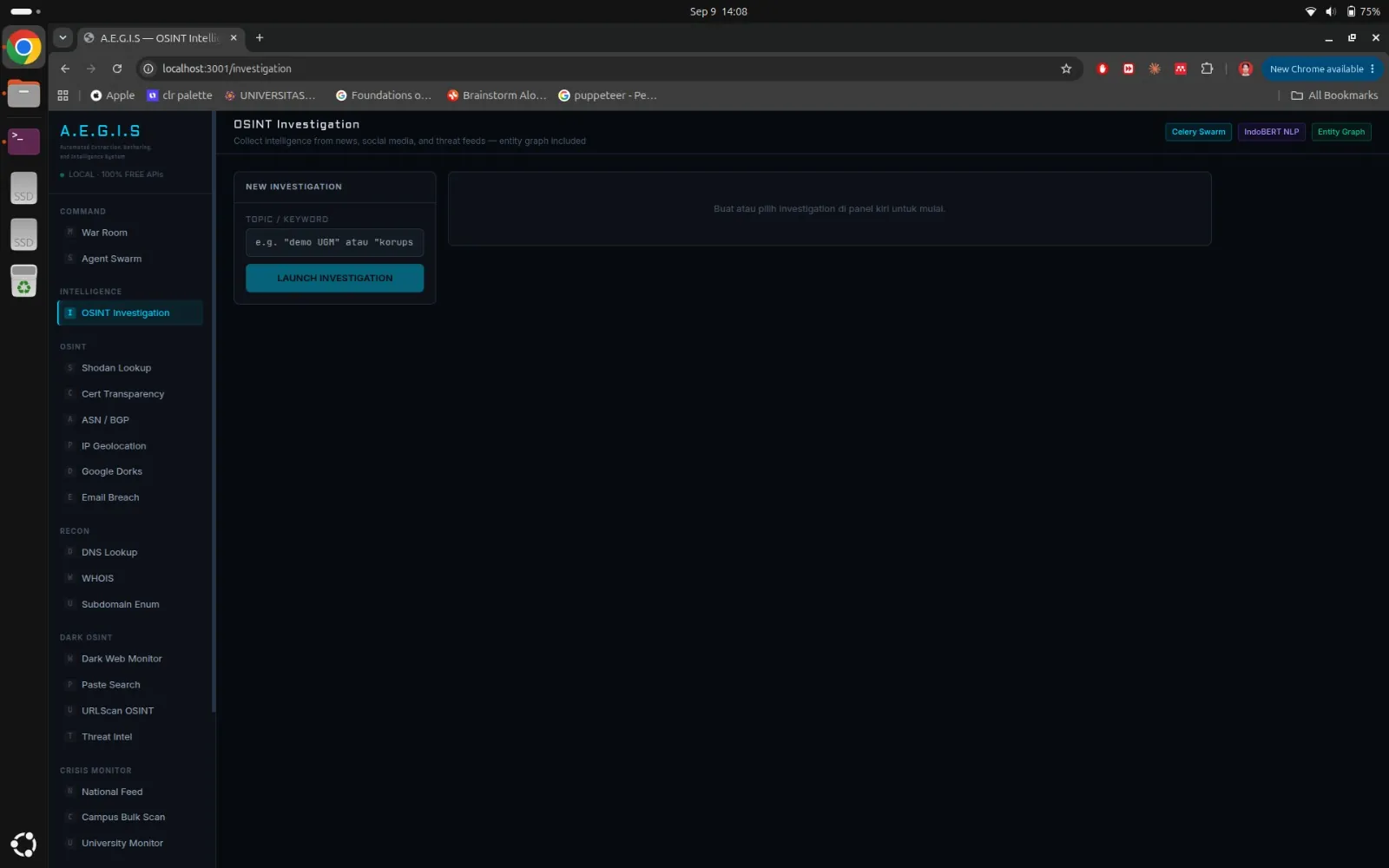This screenshot has height=868, width=1389.
Task: Open Paste Search
Action: click(129, 685)
